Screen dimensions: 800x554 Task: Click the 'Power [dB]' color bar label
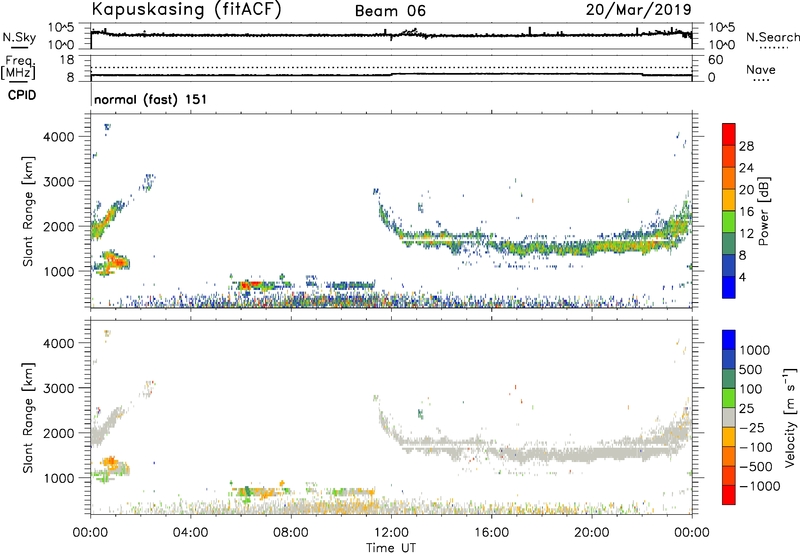(x=763, y=211)
